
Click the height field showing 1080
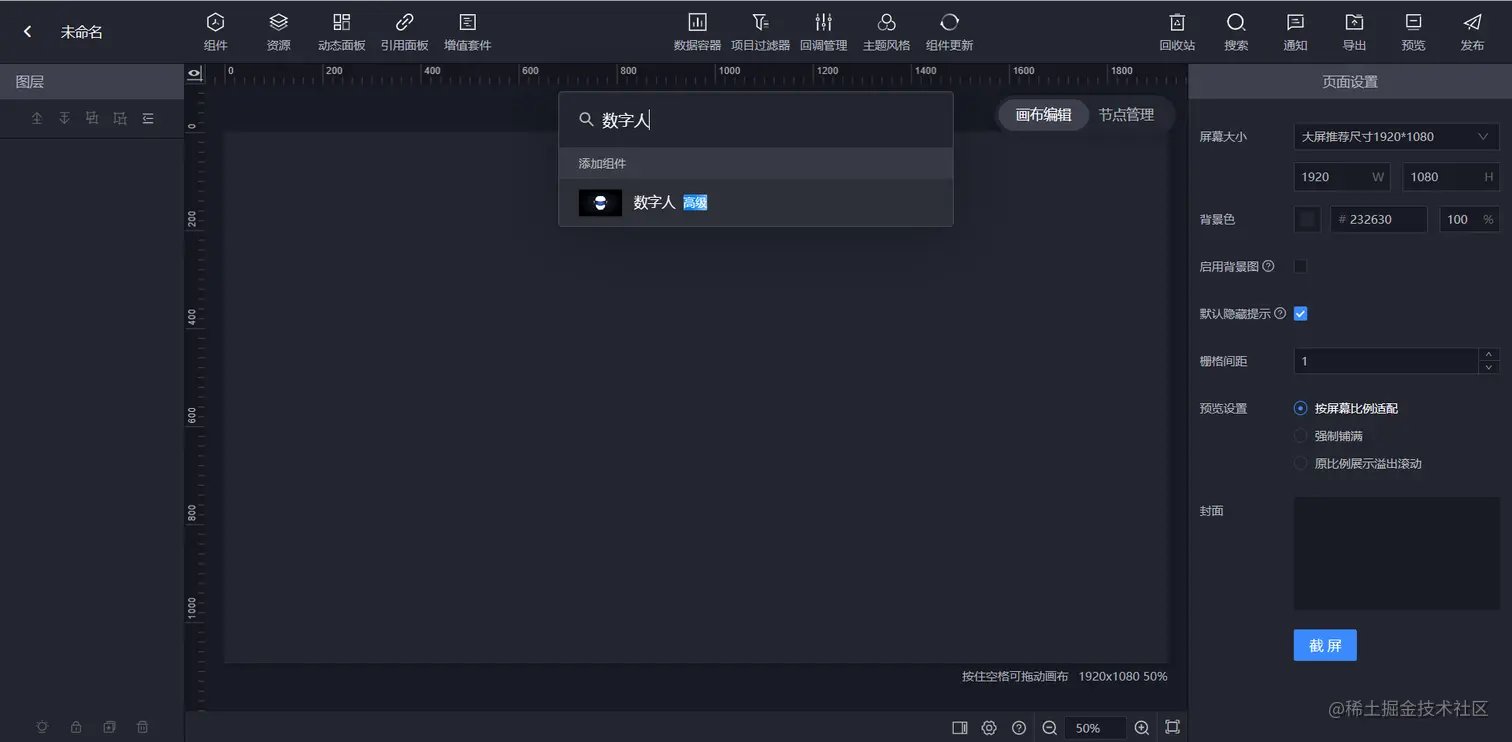click(x=1451, y=177)
